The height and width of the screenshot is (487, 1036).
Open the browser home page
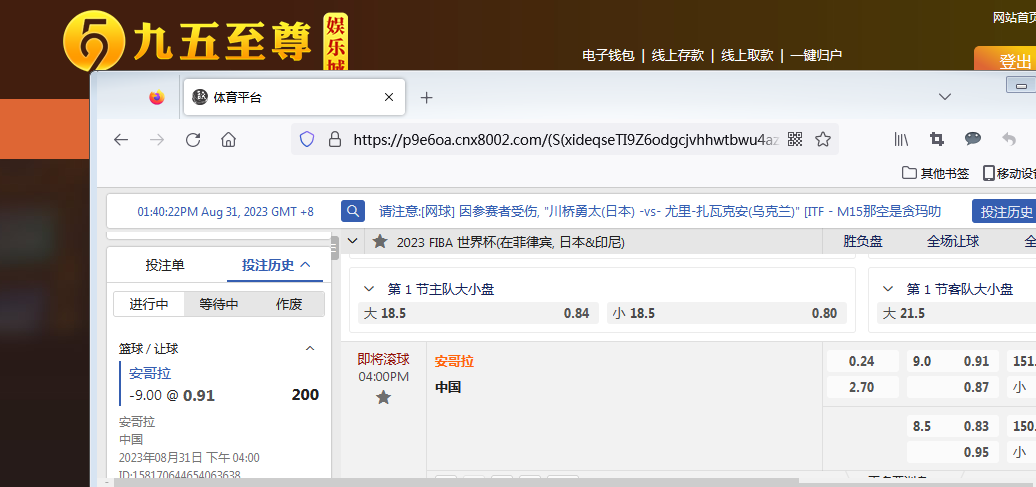(229, 139)
